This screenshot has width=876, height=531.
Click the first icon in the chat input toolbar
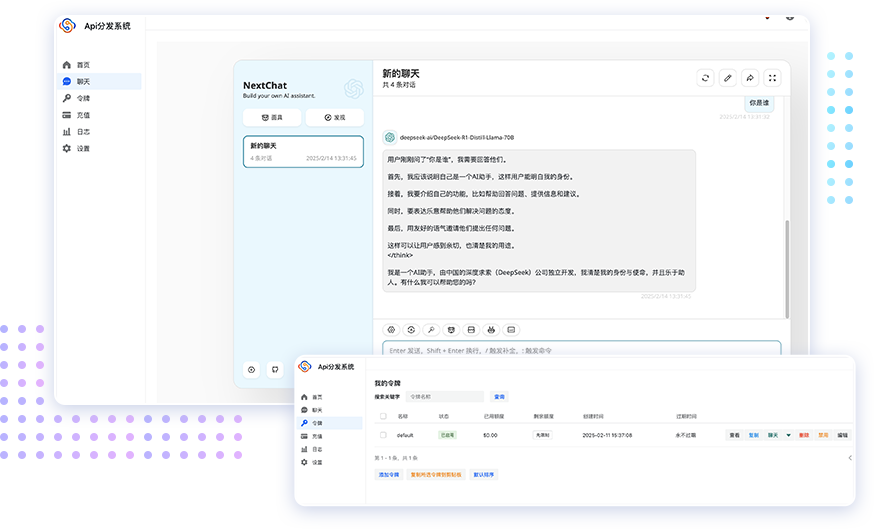[x=392, y=329]
